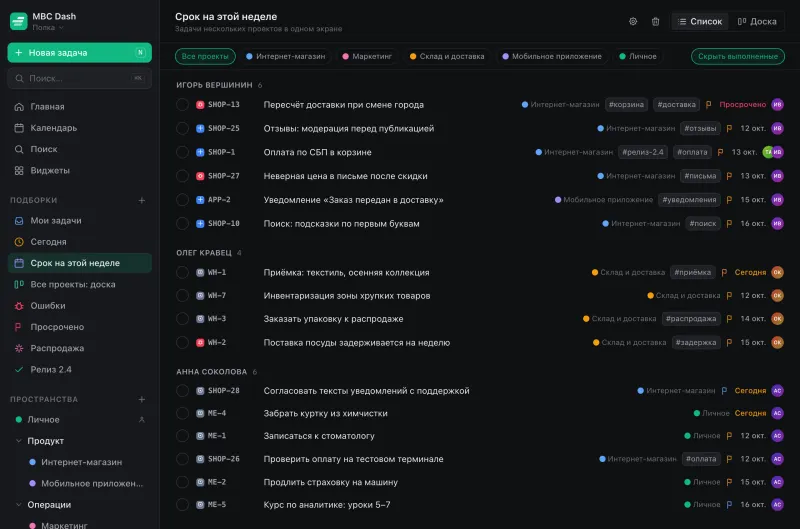Open settings gear icon in header

point(633,21)
